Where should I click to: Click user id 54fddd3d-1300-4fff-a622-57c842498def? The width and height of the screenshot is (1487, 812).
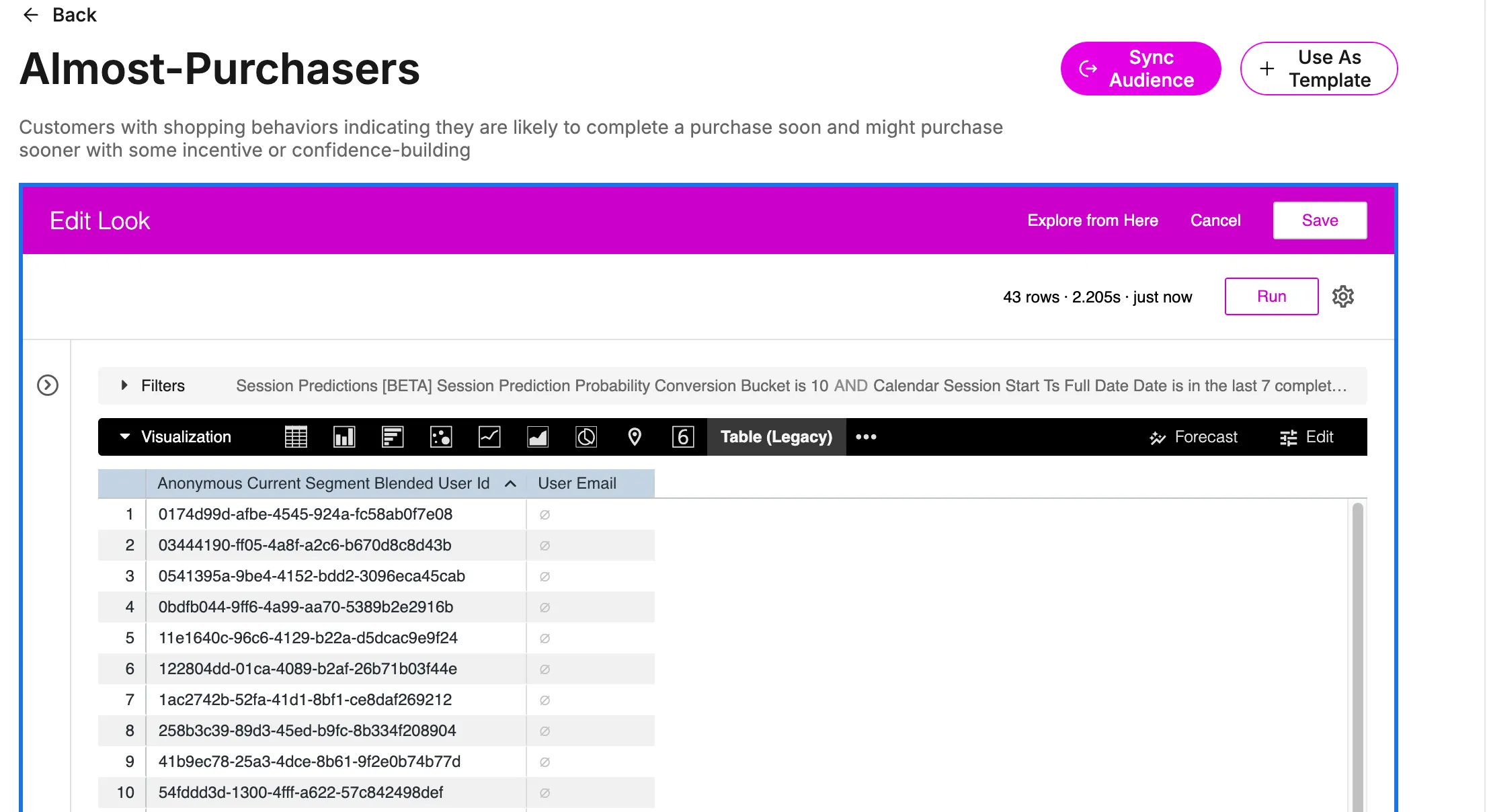click(300, 793)
